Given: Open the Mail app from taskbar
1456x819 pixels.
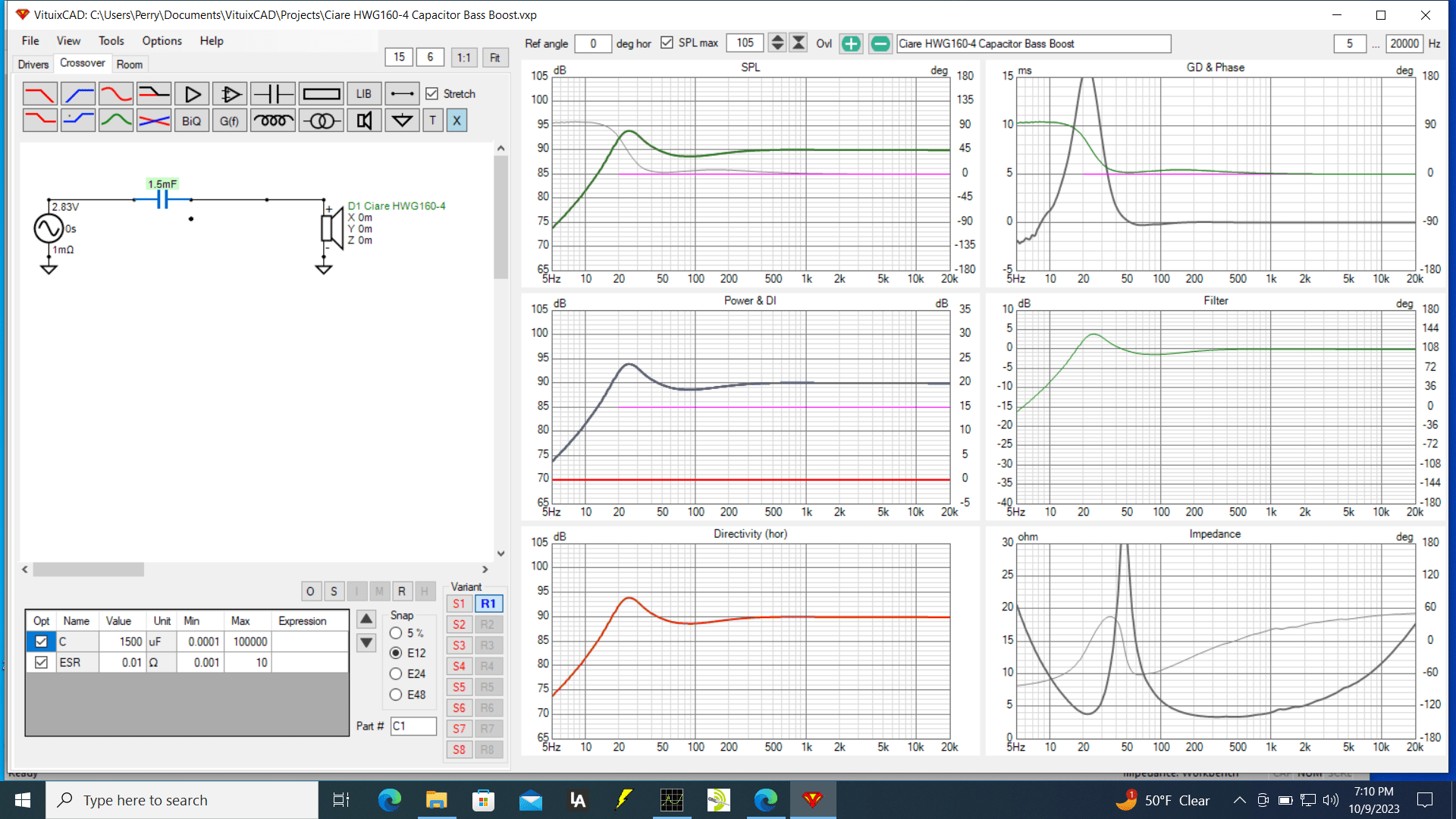Looking at the screenshot, I should coord(531,800).
